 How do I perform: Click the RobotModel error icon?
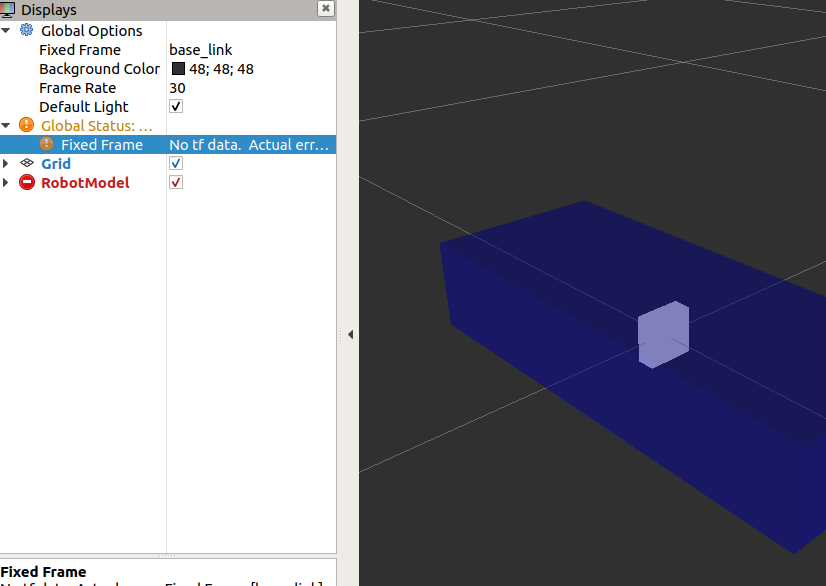click(27, 182)
